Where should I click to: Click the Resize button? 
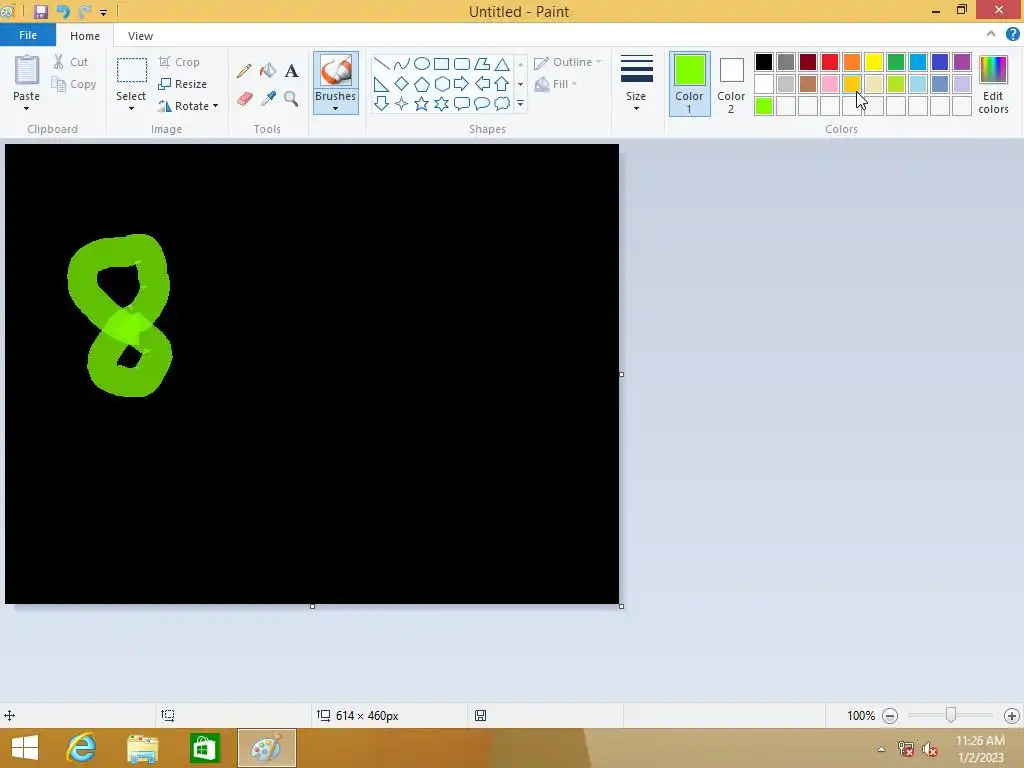click(x=183, y=84)
